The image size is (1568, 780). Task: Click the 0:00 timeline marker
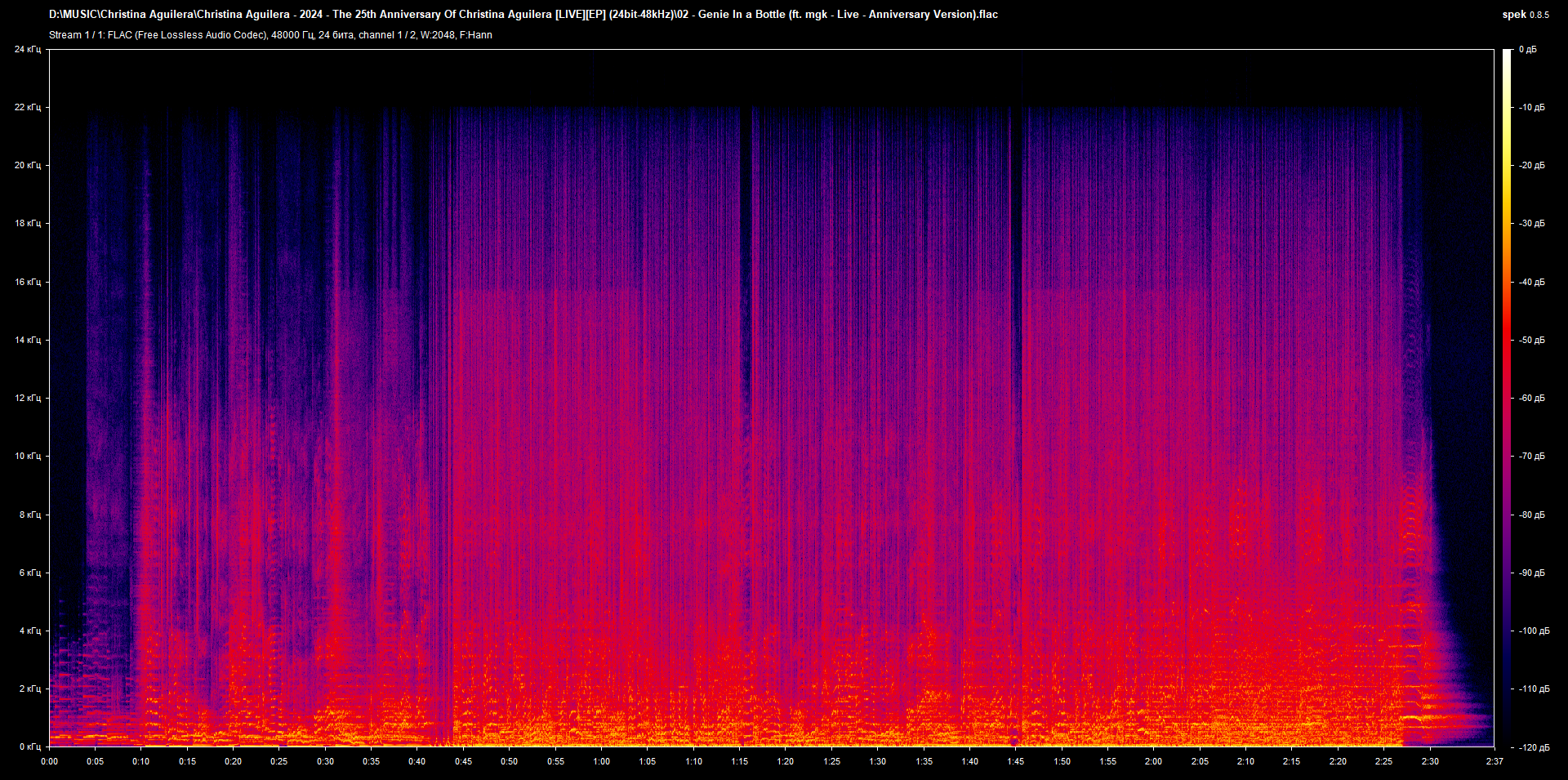(x=49, y=761)
